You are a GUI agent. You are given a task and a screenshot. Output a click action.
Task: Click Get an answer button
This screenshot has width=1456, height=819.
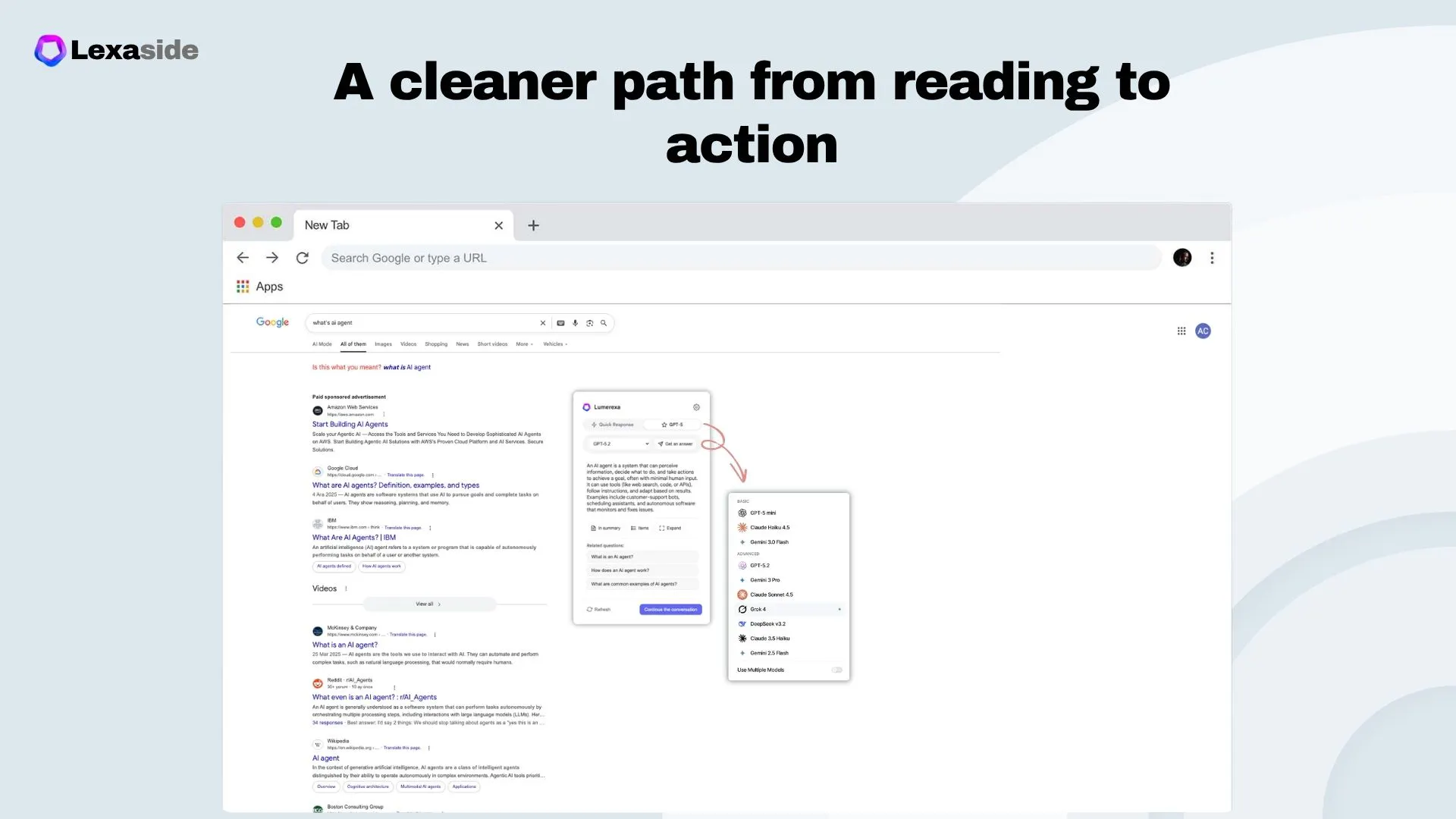pyautogui.click(x=675, y=444)
